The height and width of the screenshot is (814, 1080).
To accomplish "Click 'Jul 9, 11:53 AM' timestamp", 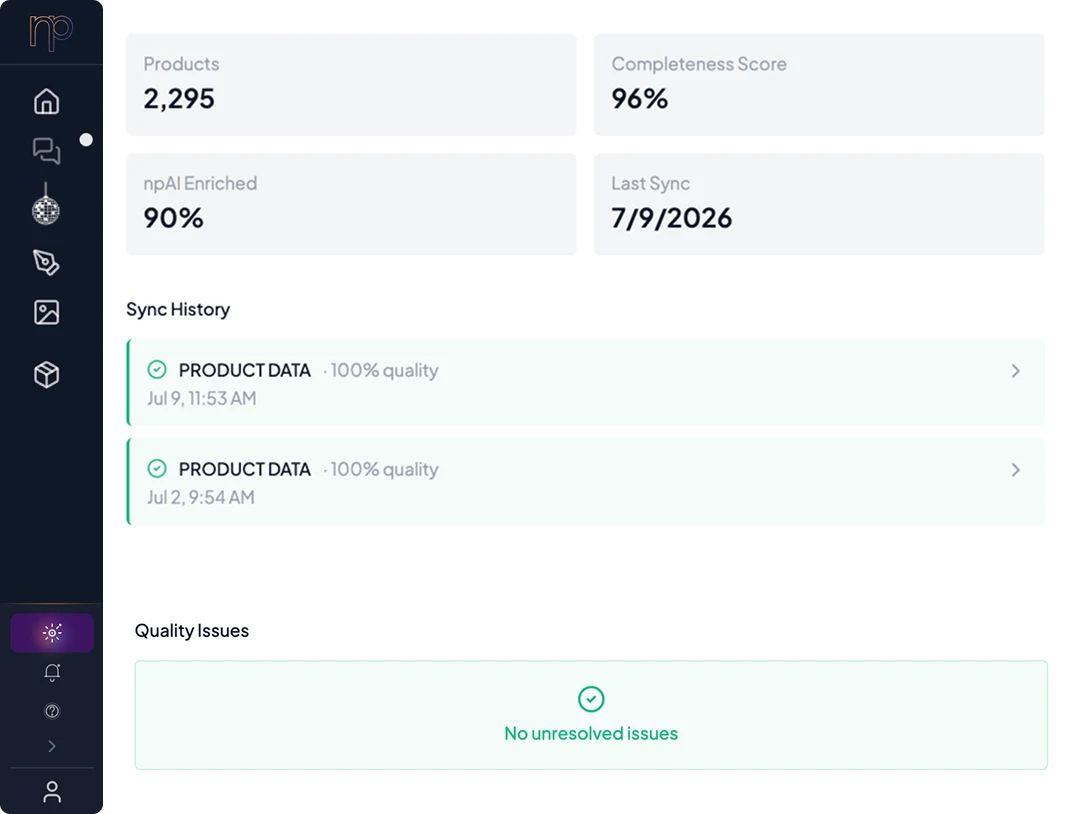I will click(201, 399).
